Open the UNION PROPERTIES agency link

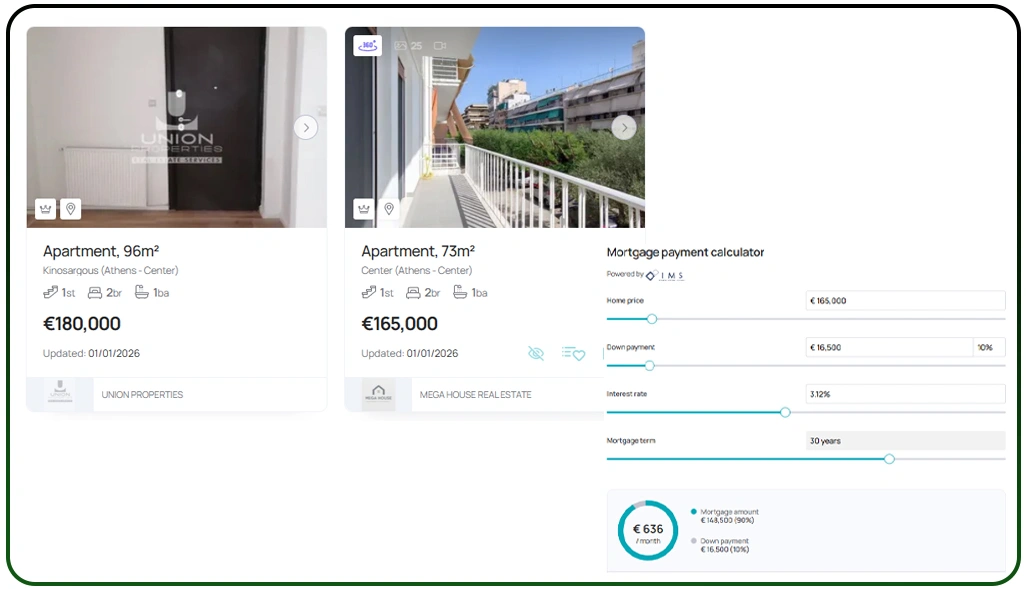point(142,395)
